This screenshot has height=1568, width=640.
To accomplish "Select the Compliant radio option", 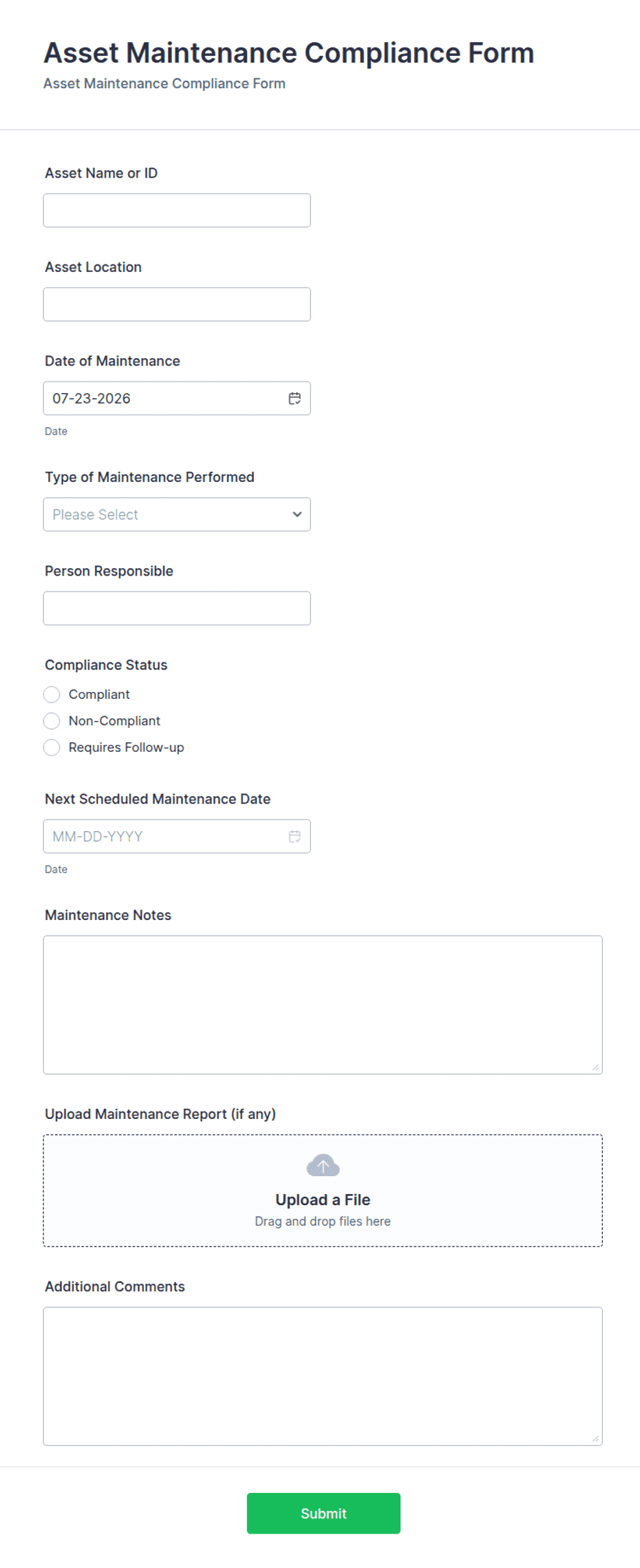I will [x=52, y=694].
